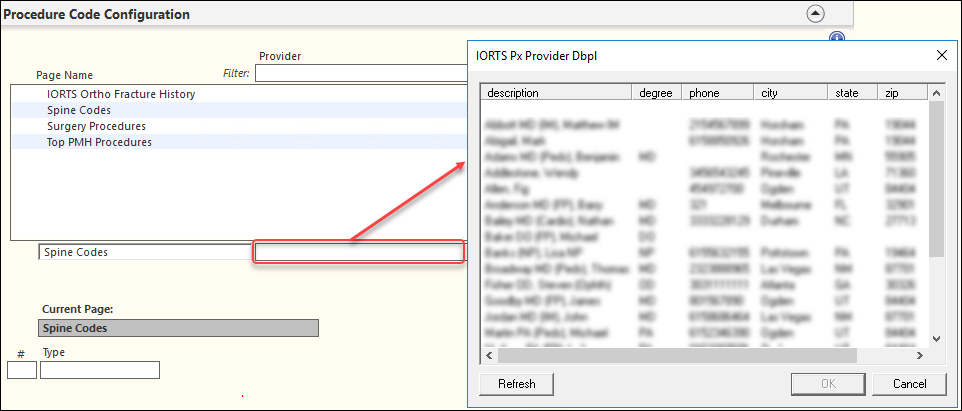Select Surgery Procedures page row
The width and height of the screenshot is (962, 411).
239,126
